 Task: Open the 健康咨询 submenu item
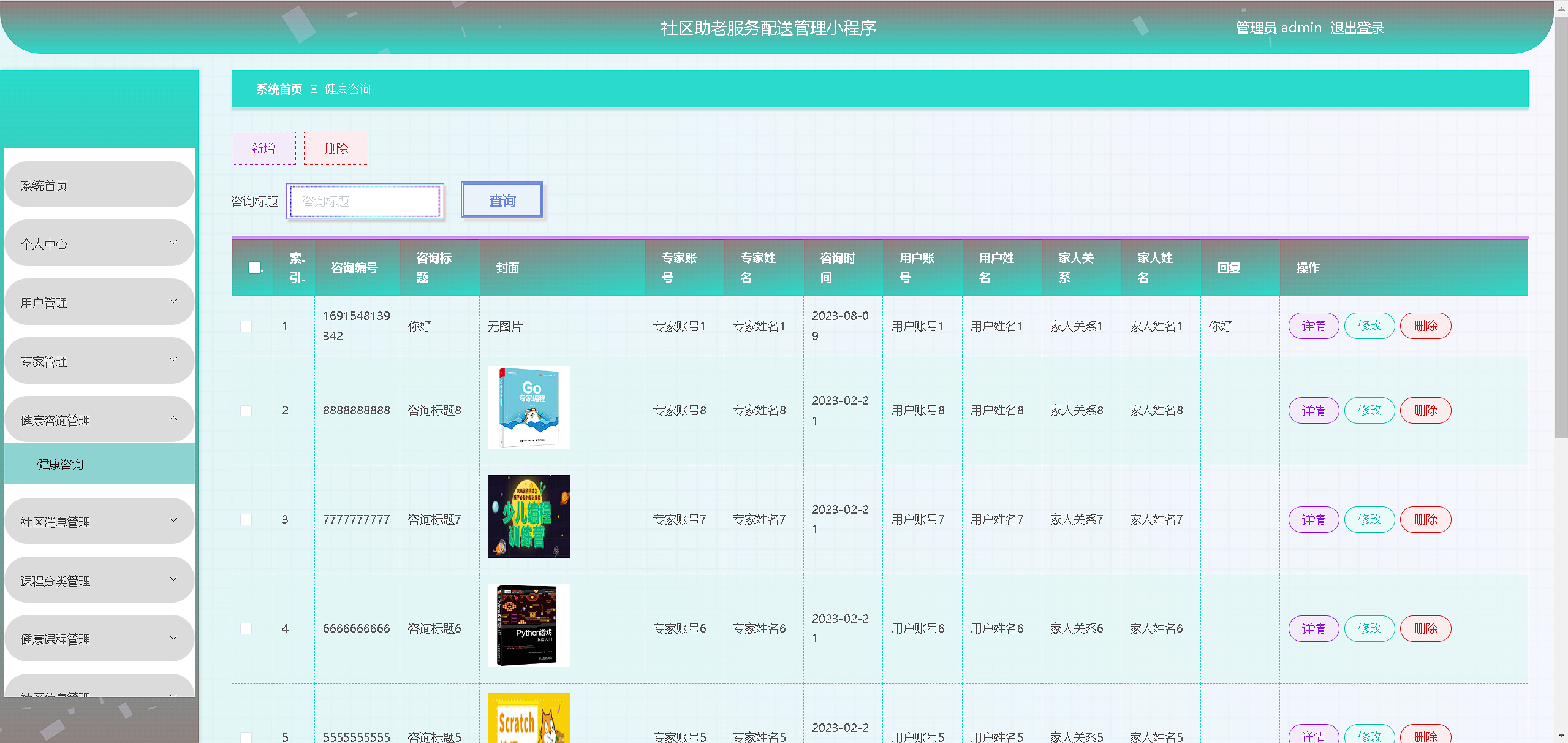coord(60,464)
